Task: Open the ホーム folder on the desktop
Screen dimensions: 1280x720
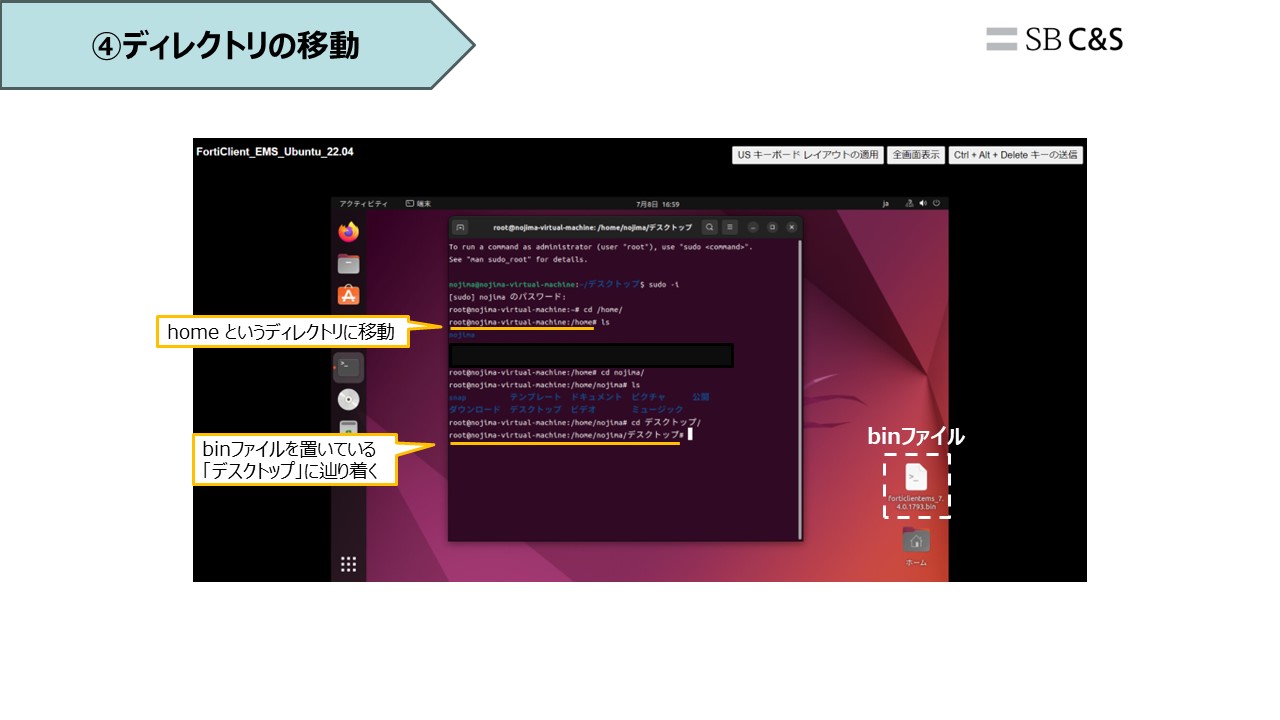Action: 916,547
